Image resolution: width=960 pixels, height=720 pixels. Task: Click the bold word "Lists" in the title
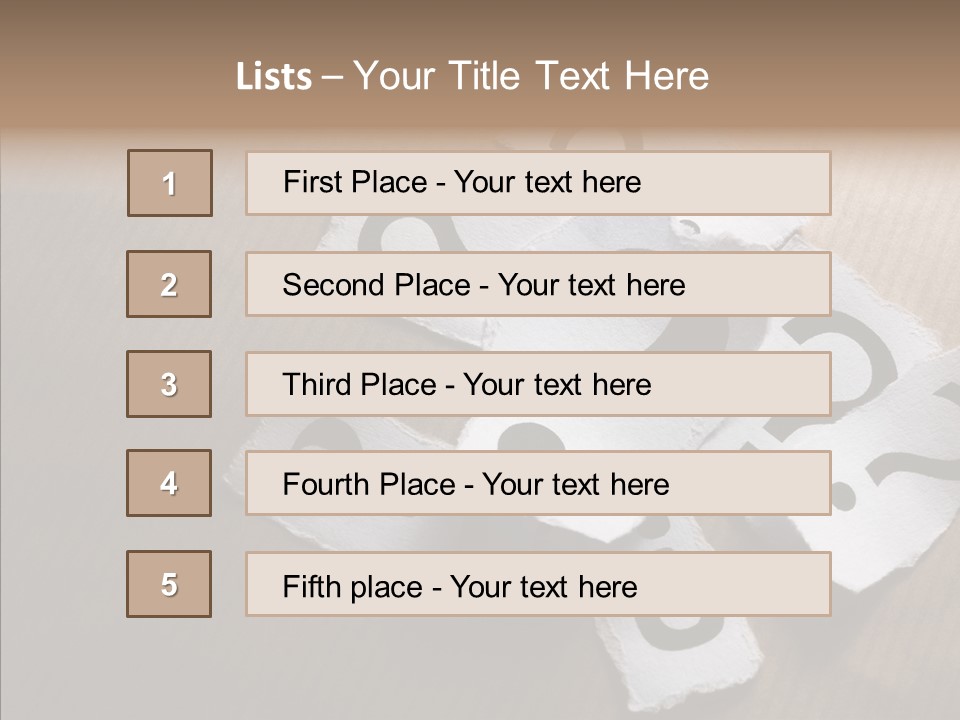274,77
